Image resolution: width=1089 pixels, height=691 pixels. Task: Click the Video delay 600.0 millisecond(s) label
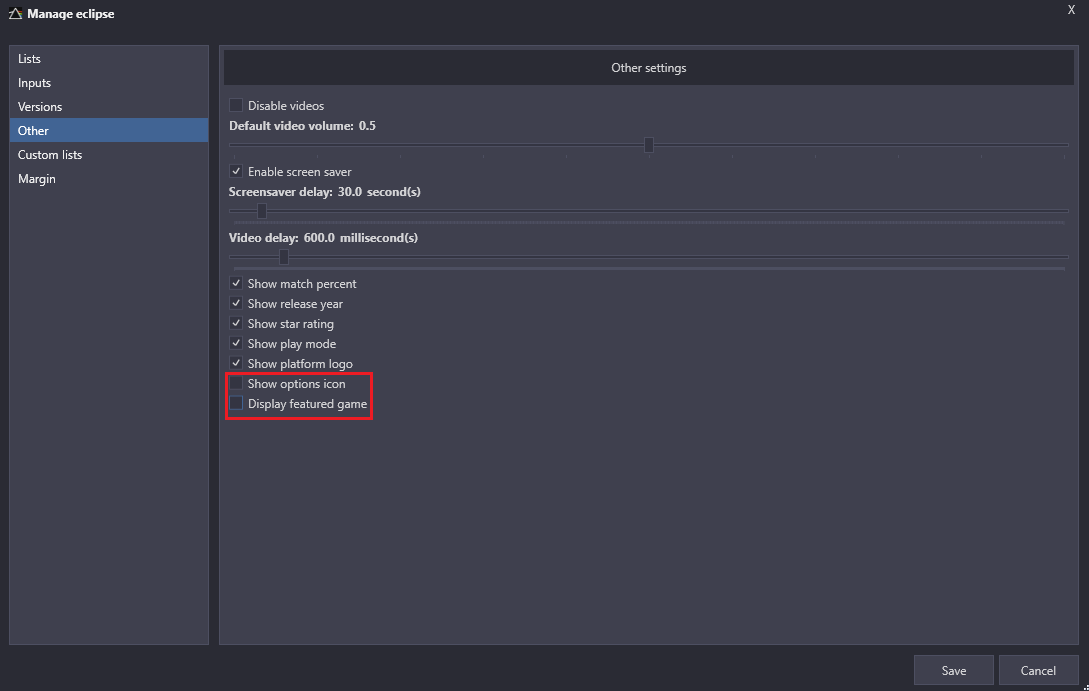323,238
